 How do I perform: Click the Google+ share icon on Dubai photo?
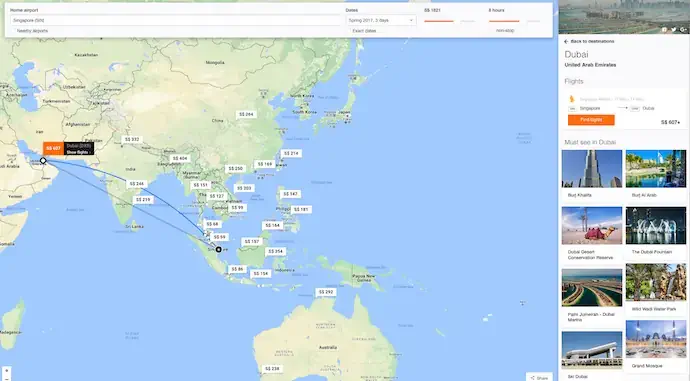(683, 30)
